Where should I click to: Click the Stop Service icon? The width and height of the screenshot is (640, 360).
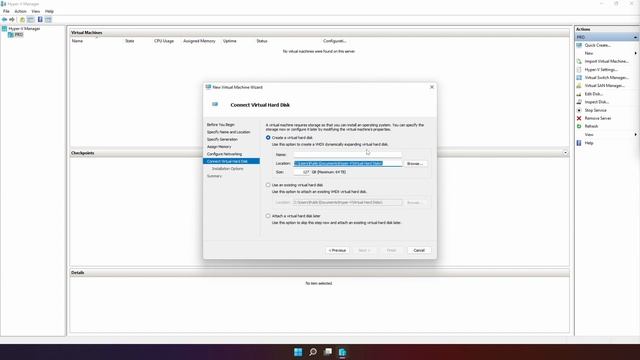(579, 110)
